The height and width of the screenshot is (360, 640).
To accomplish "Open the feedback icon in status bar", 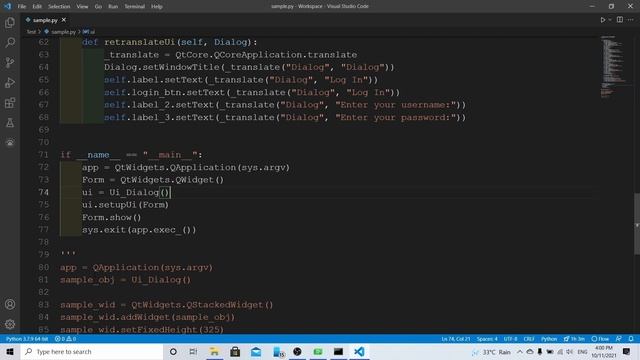I will click(x=619, y=339).
